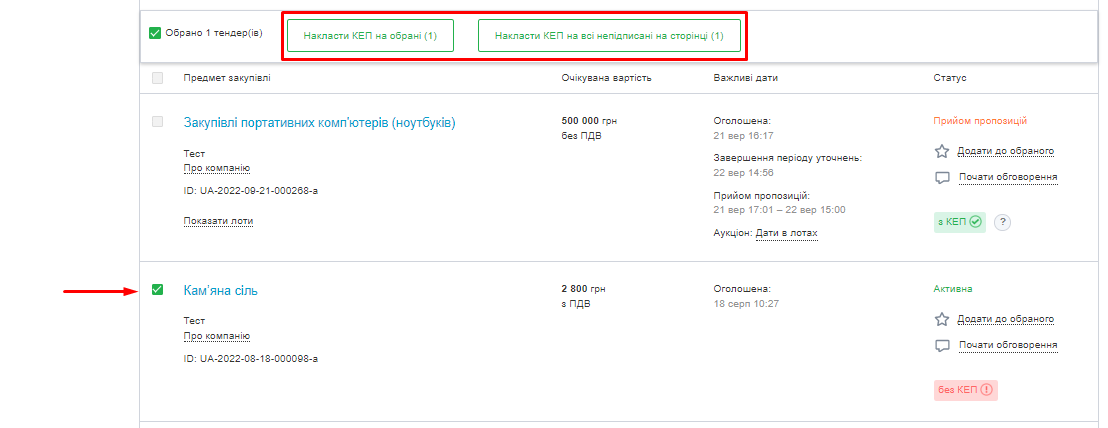The width and height of the screenshot is (1108, 428).
Task: Expand 'Показати лоти' for notebooks tender
Action: click(218, 220)
